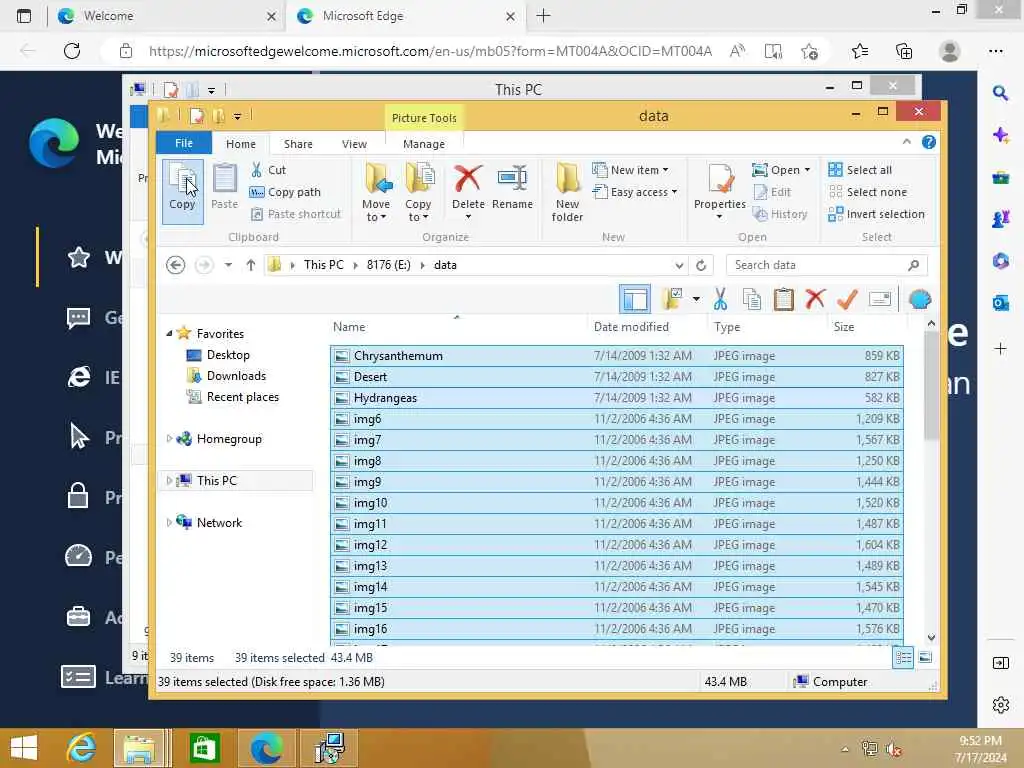Open Explorer help question mark icon

[x=929, y=142]
